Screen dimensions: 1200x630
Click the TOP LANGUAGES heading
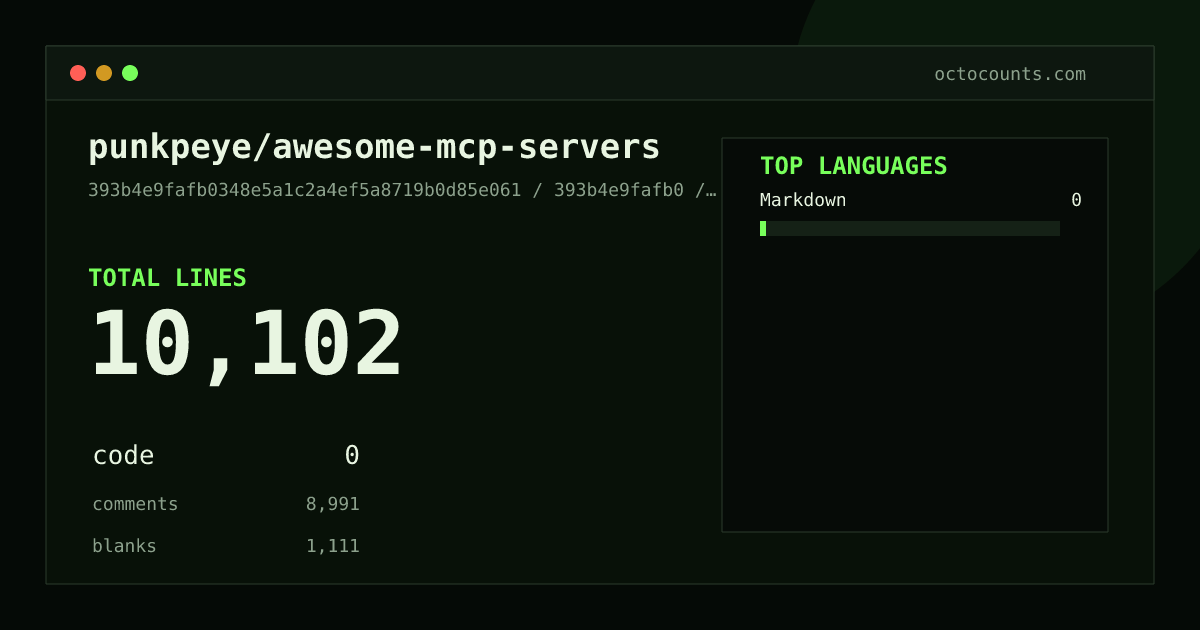[854, 166]
